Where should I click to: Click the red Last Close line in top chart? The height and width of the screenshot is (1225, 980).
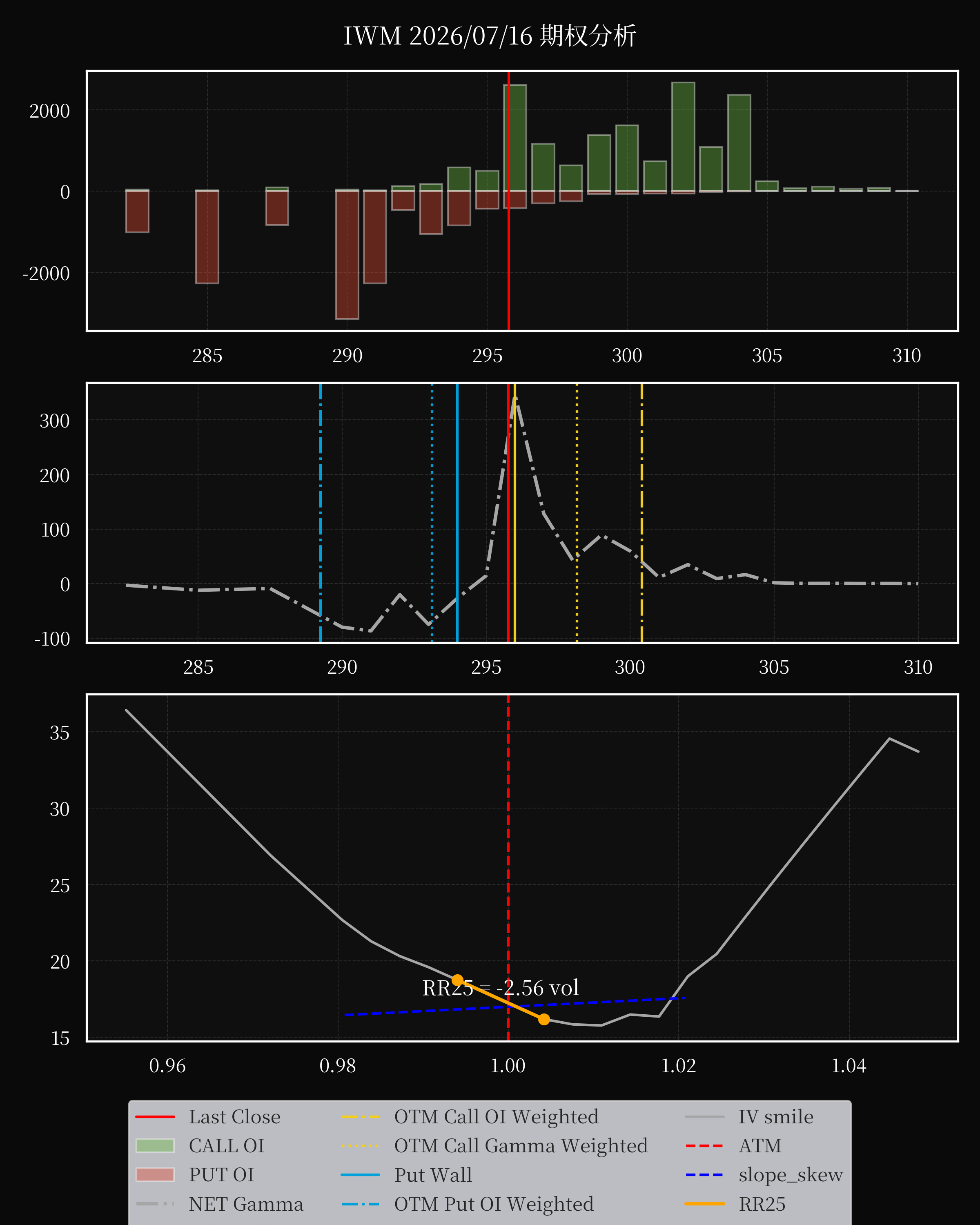tap(508, 200)
